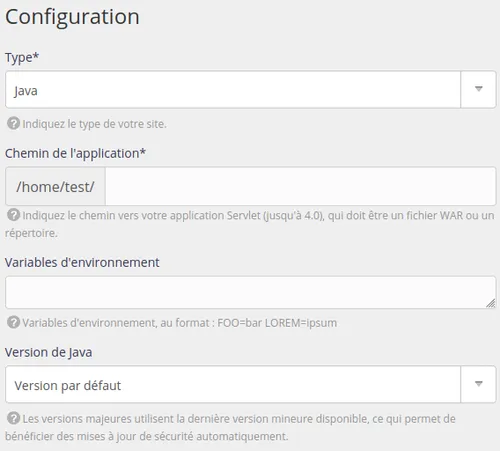Screen dimensions: 500x451
Task: Click the Configuration heading
Action: pyautogui.click(x=72, y=17)
